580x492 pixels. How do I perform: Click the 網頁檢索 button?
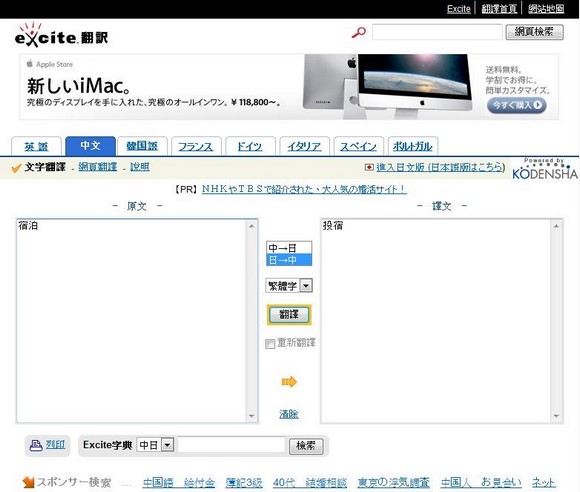click(x=535, y=32)
